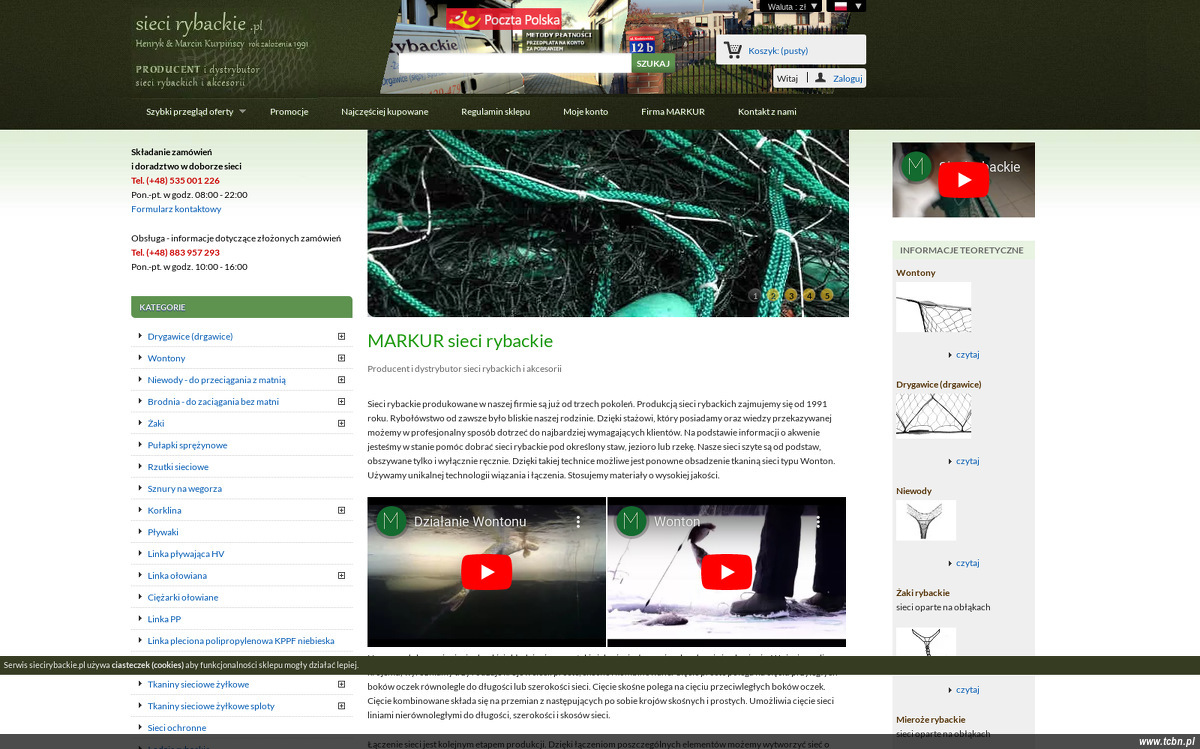
Task: Click channel avatar on Działanie Wontonu video
Action: [392, 522]
